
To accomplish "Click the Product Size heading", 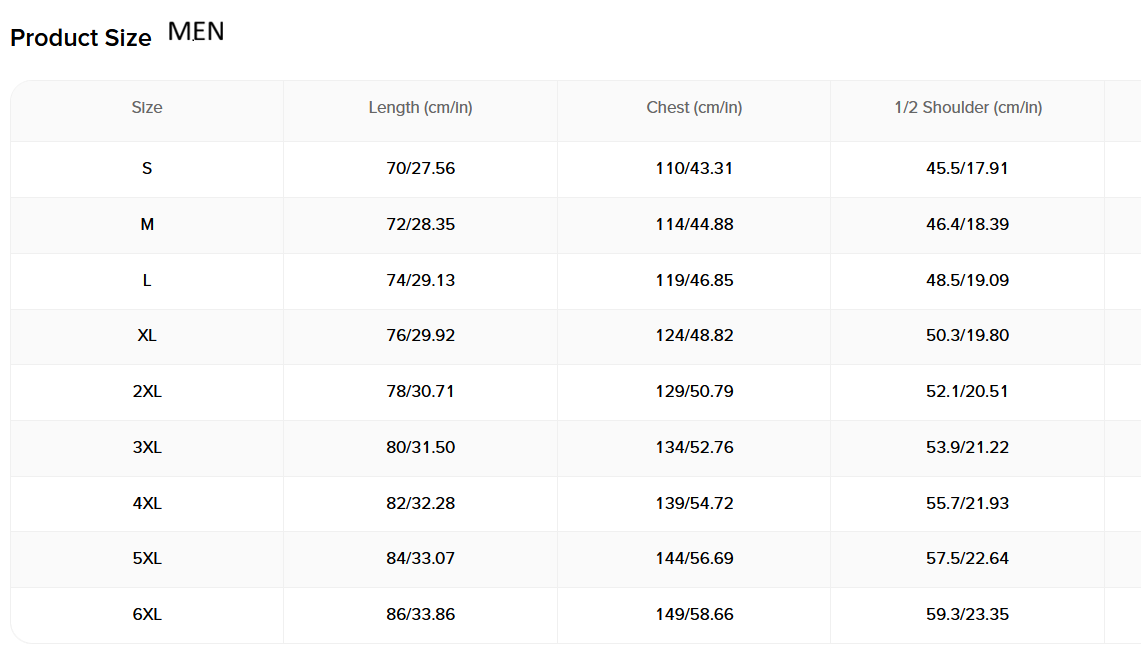I will [81, 38].
